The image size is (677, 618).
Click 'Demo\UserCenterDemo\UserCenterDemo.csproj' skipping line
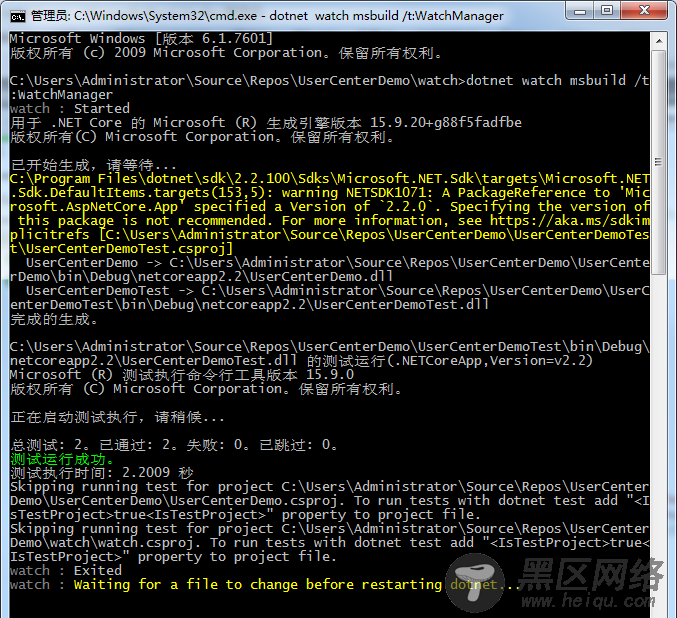329,501
